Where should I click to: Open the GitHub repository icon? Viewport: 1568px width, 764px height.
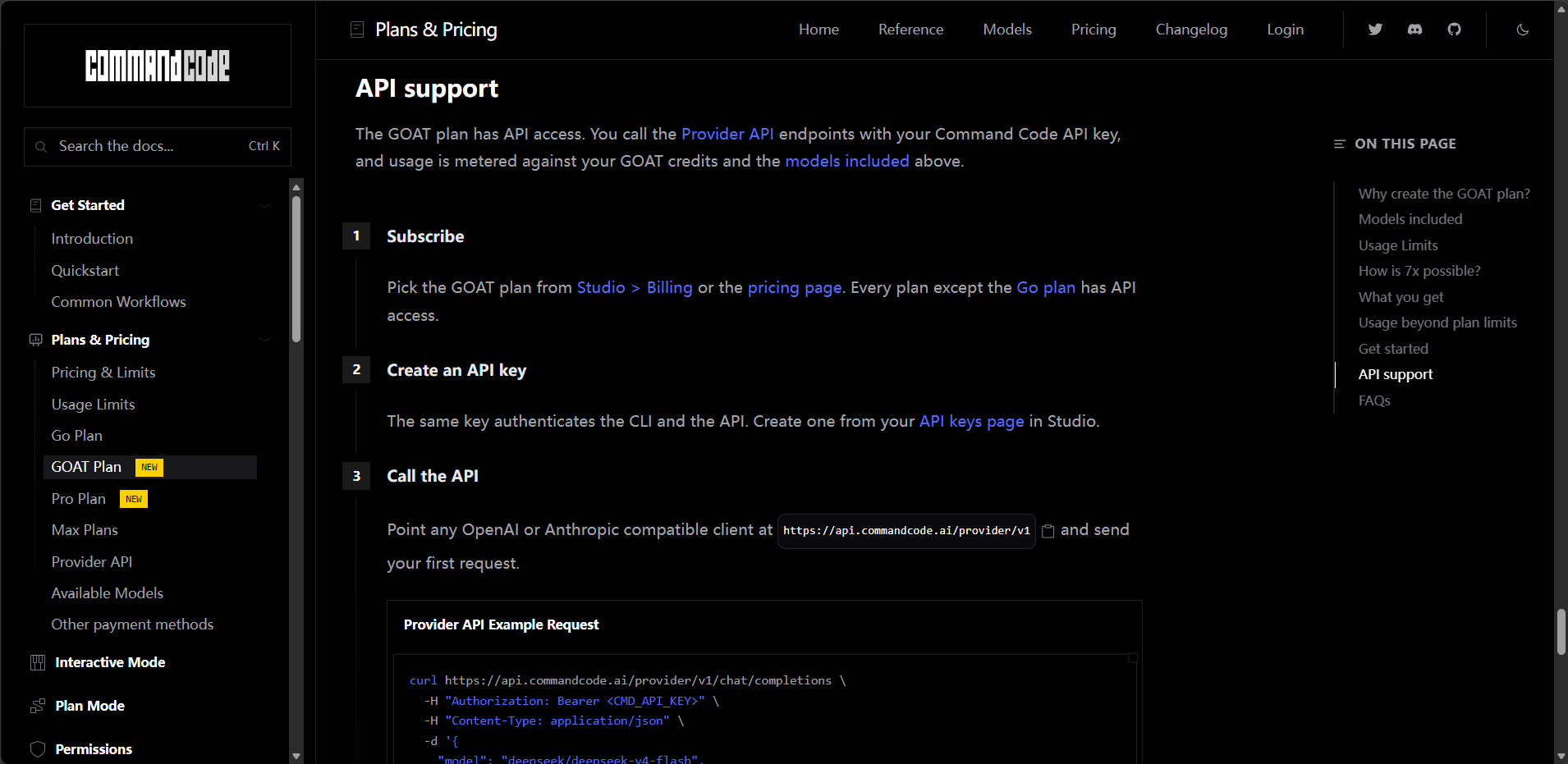(1454, 30)
